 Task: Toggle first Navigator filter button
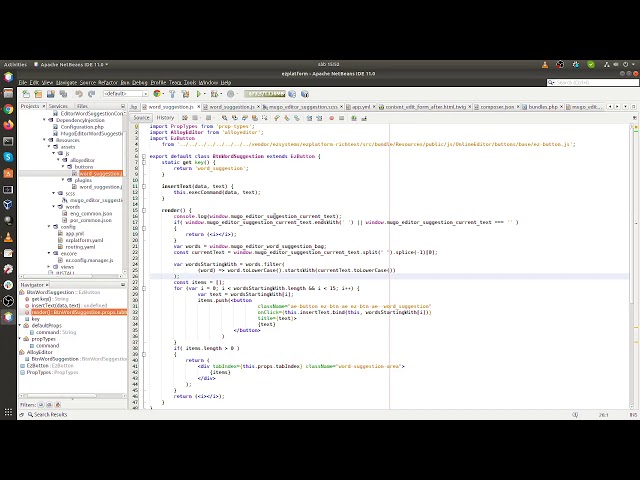[x=41, y=405]
